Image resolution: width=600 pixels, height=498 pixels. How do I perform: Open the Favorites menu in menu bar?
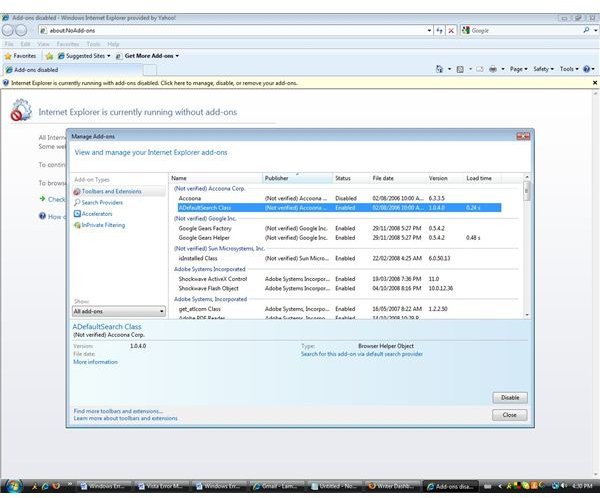tap(68, 44)
